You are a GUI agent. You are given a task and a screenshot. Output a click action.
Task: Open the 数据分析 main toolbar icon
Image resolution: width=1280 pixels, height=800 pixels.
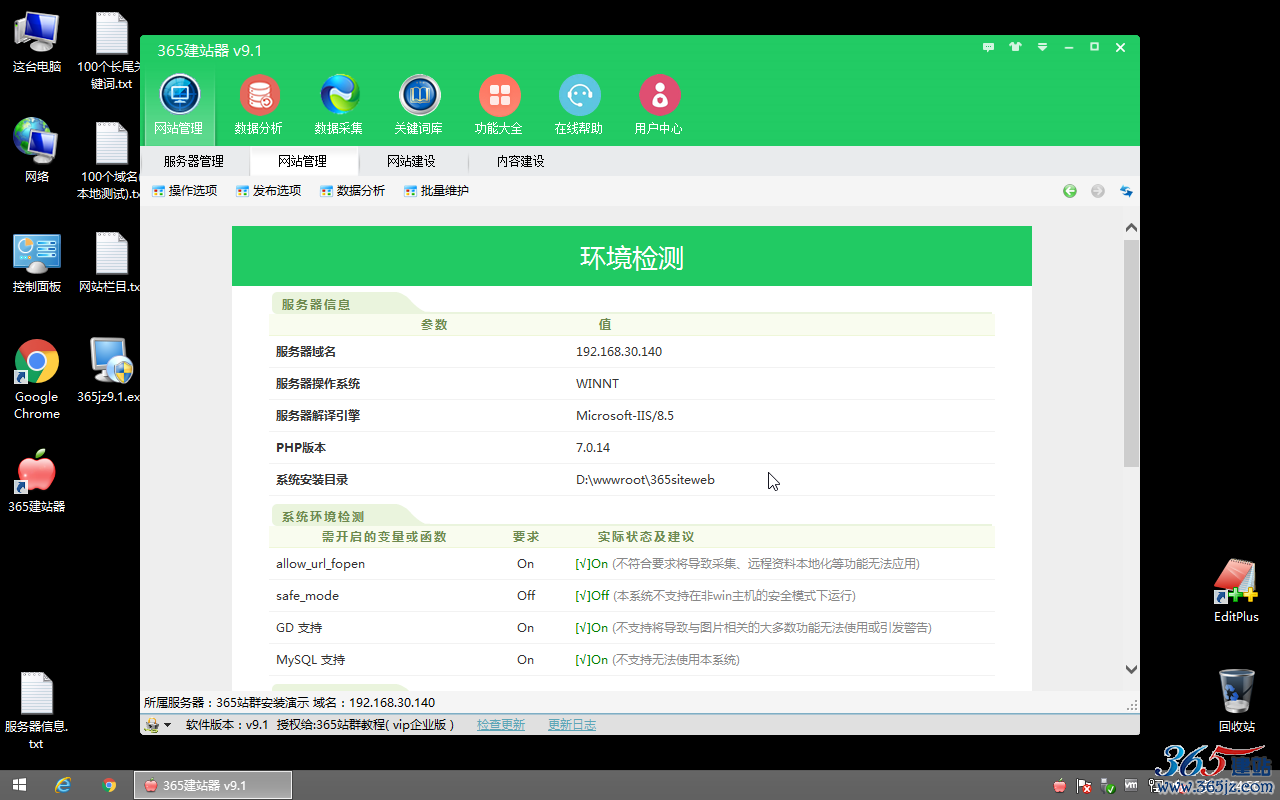click(x=259, y=104)
